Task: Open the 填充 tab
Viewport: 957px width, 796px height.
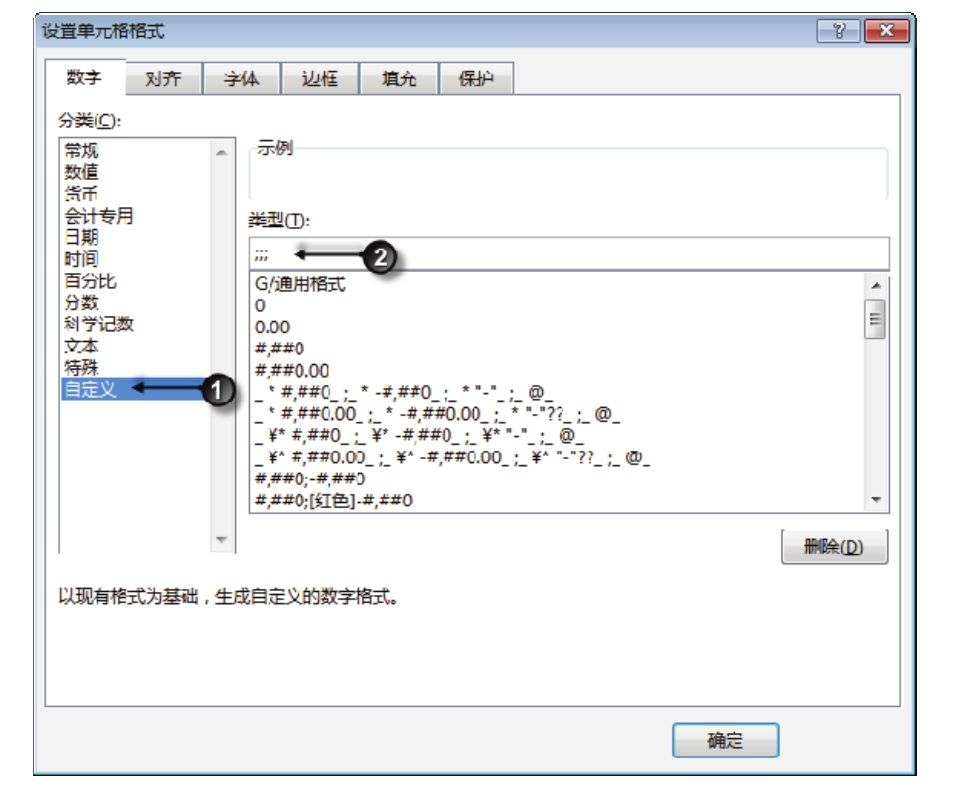Action: (397, 81)
